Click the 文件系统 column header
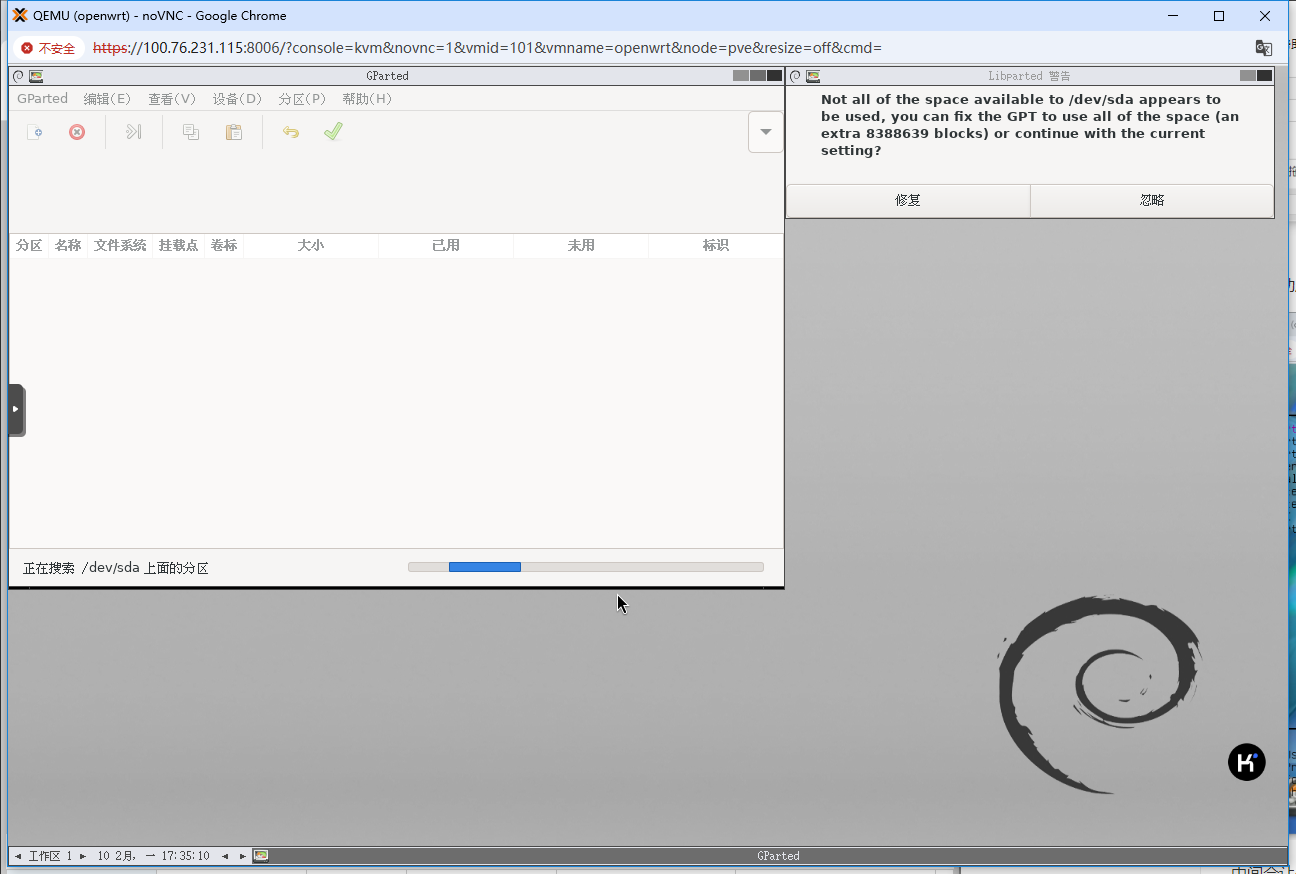The height and width of the screenshot is (874, 1296). click(120, 245)
